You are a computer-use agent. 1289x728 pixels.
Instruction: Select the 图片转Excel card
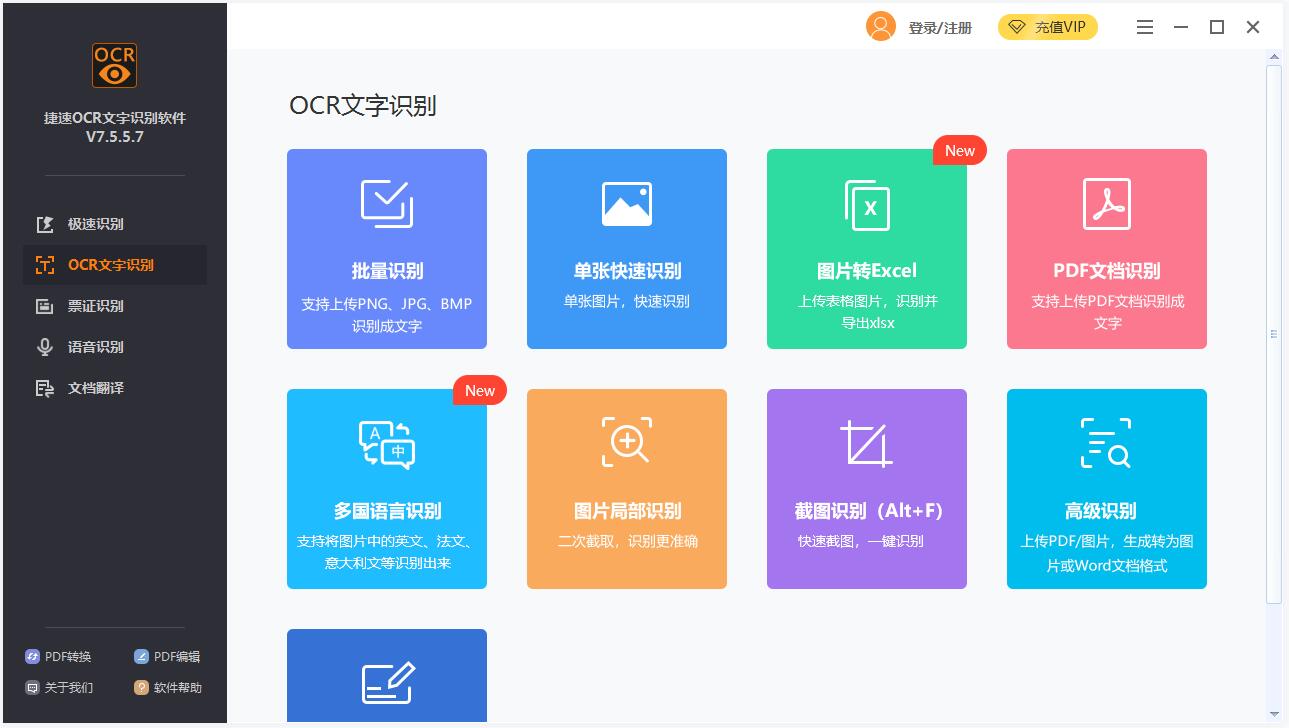tap(866, 248)
